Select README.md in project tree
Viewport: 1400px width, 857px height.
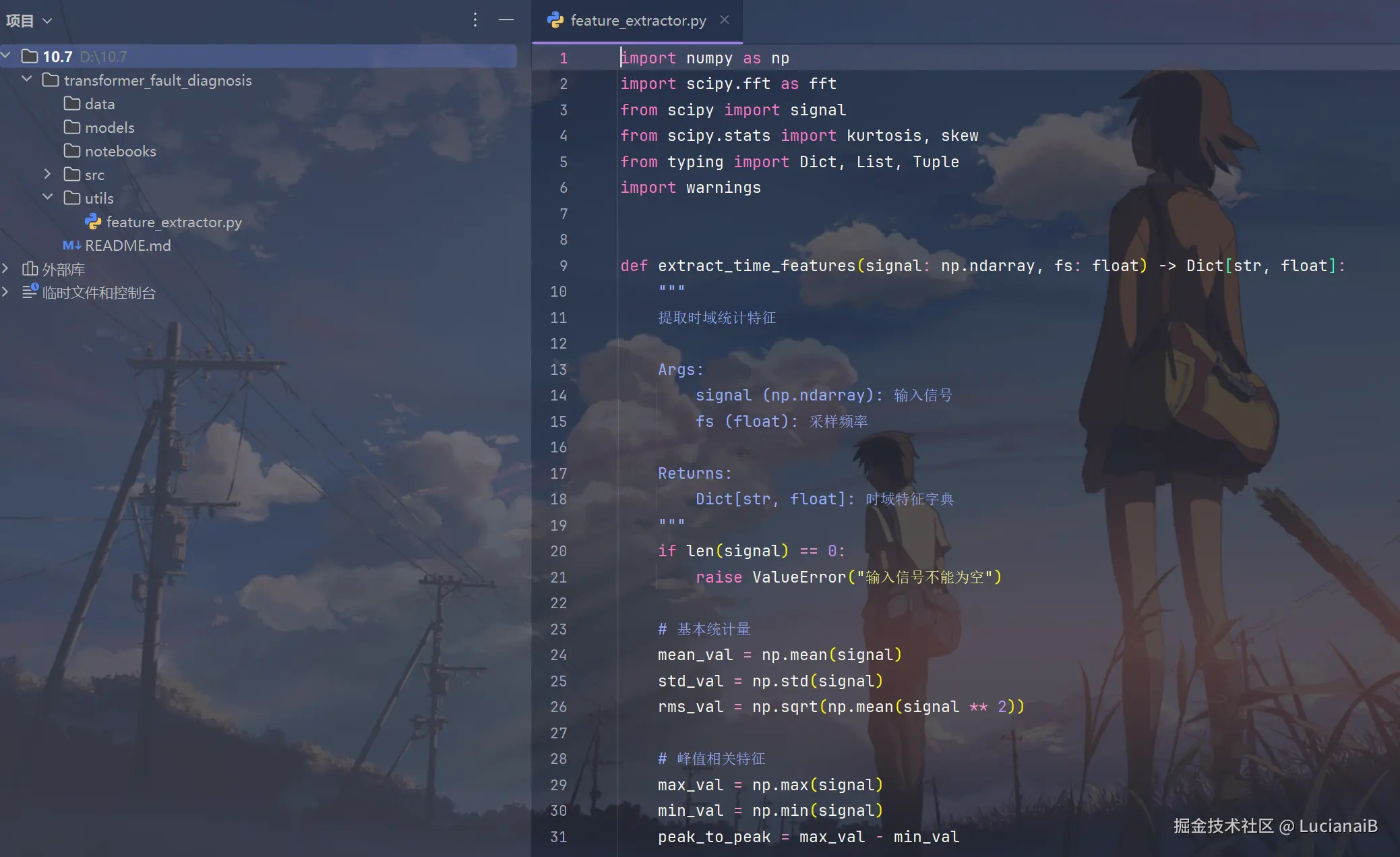click(x=127, y=245)
